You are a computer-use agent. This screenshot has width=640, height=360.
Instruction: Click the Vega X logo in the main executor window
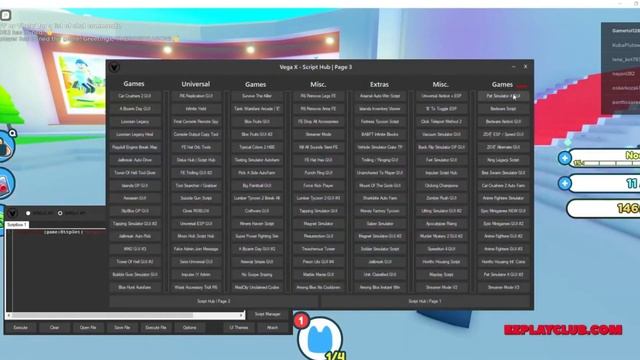pos(12,213)
